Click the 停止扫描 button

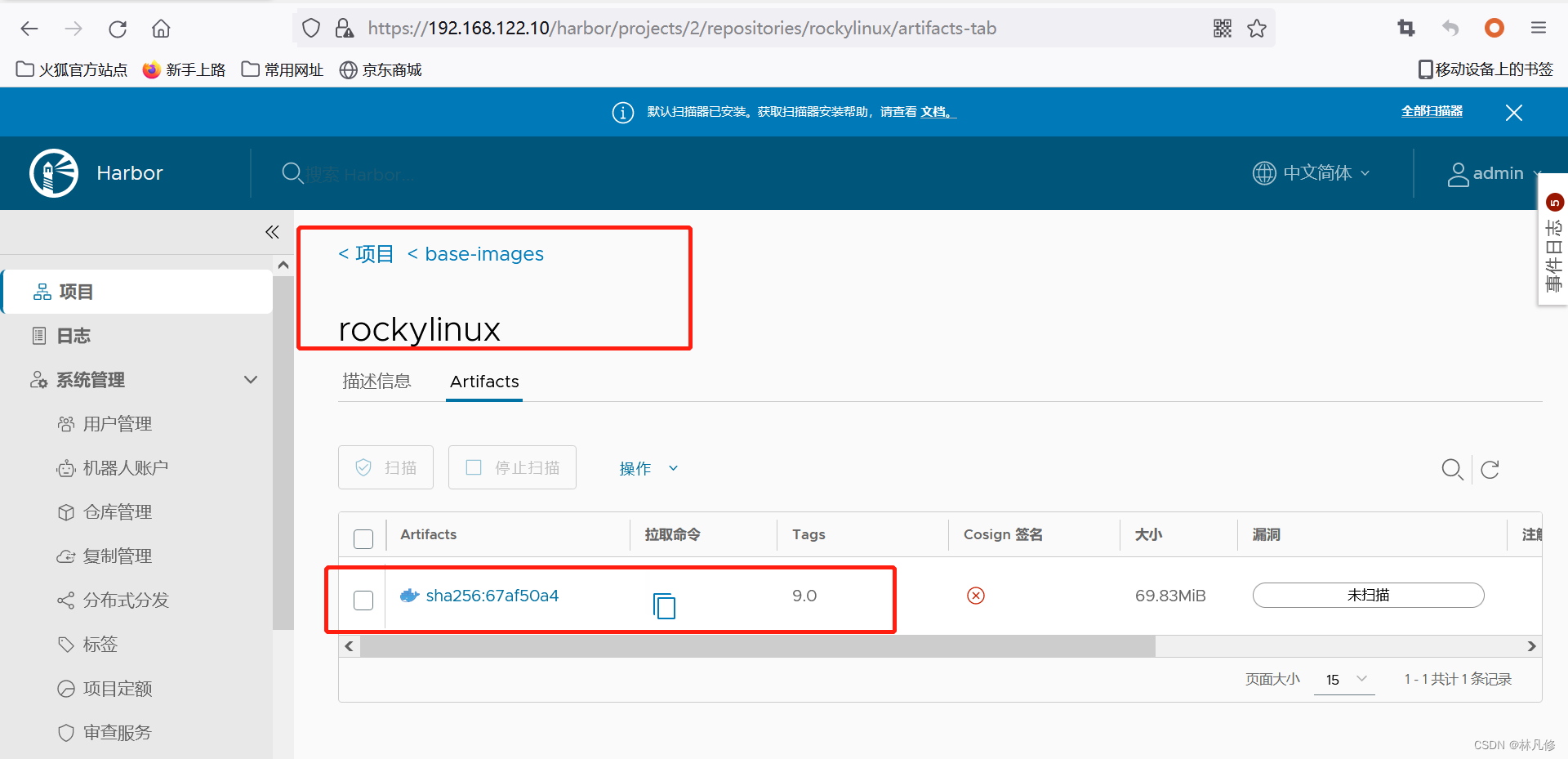point(512,467)
